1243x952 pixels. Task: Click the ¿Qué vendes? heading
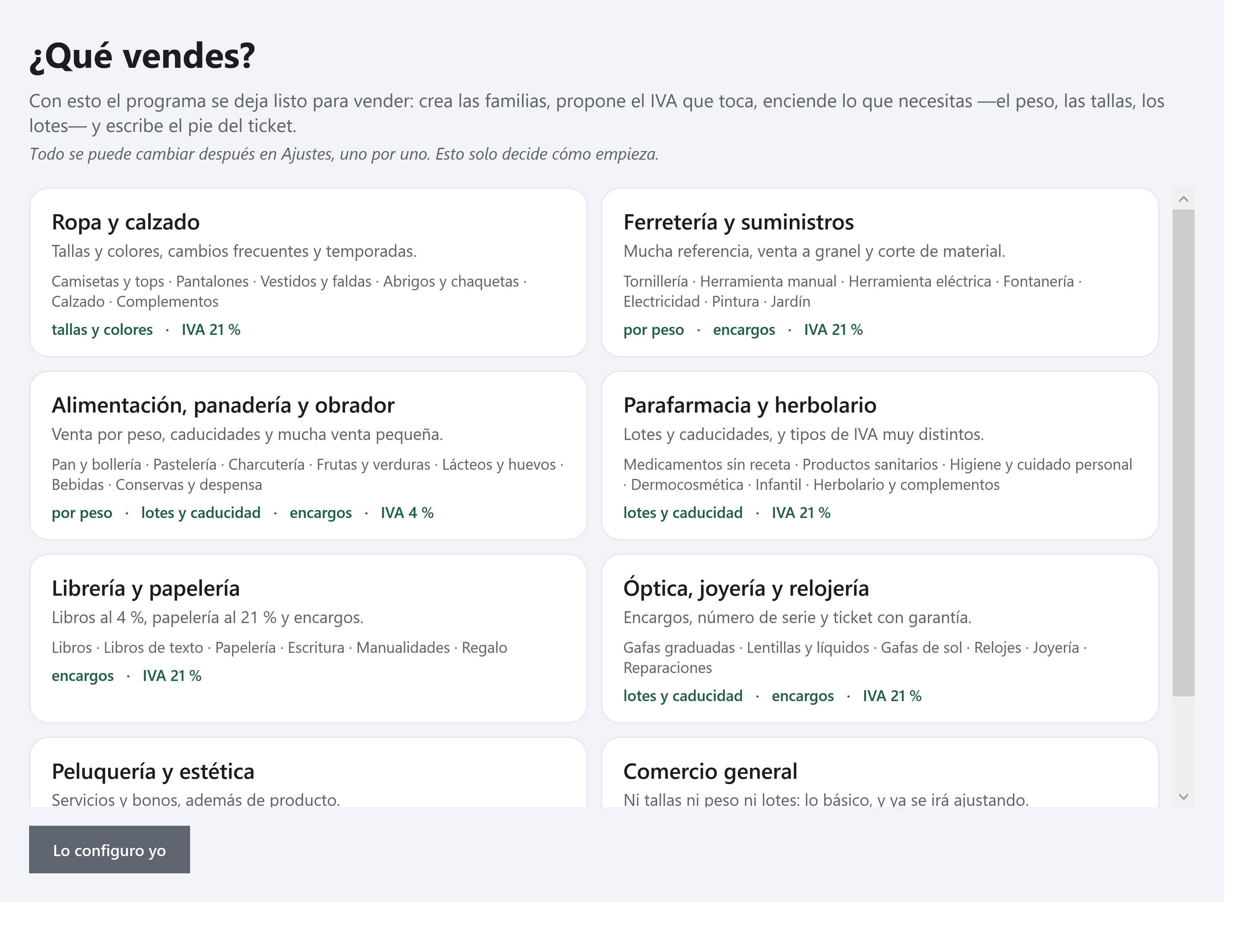coord(142,56)
